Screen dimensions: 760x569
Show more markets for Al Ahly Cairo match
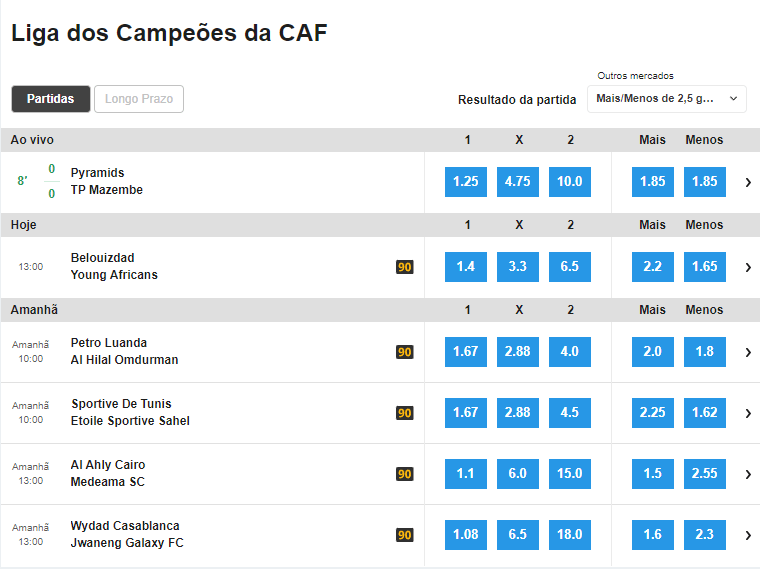748,474
